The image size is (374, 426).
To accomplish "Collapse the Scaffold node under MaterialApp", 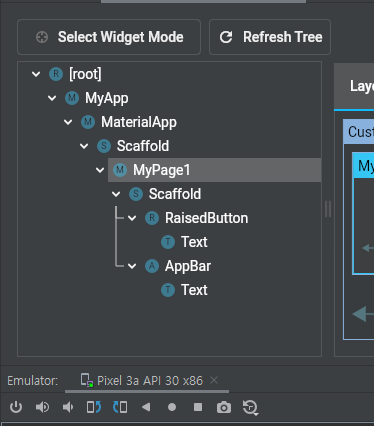I will (x=84, y=146).
